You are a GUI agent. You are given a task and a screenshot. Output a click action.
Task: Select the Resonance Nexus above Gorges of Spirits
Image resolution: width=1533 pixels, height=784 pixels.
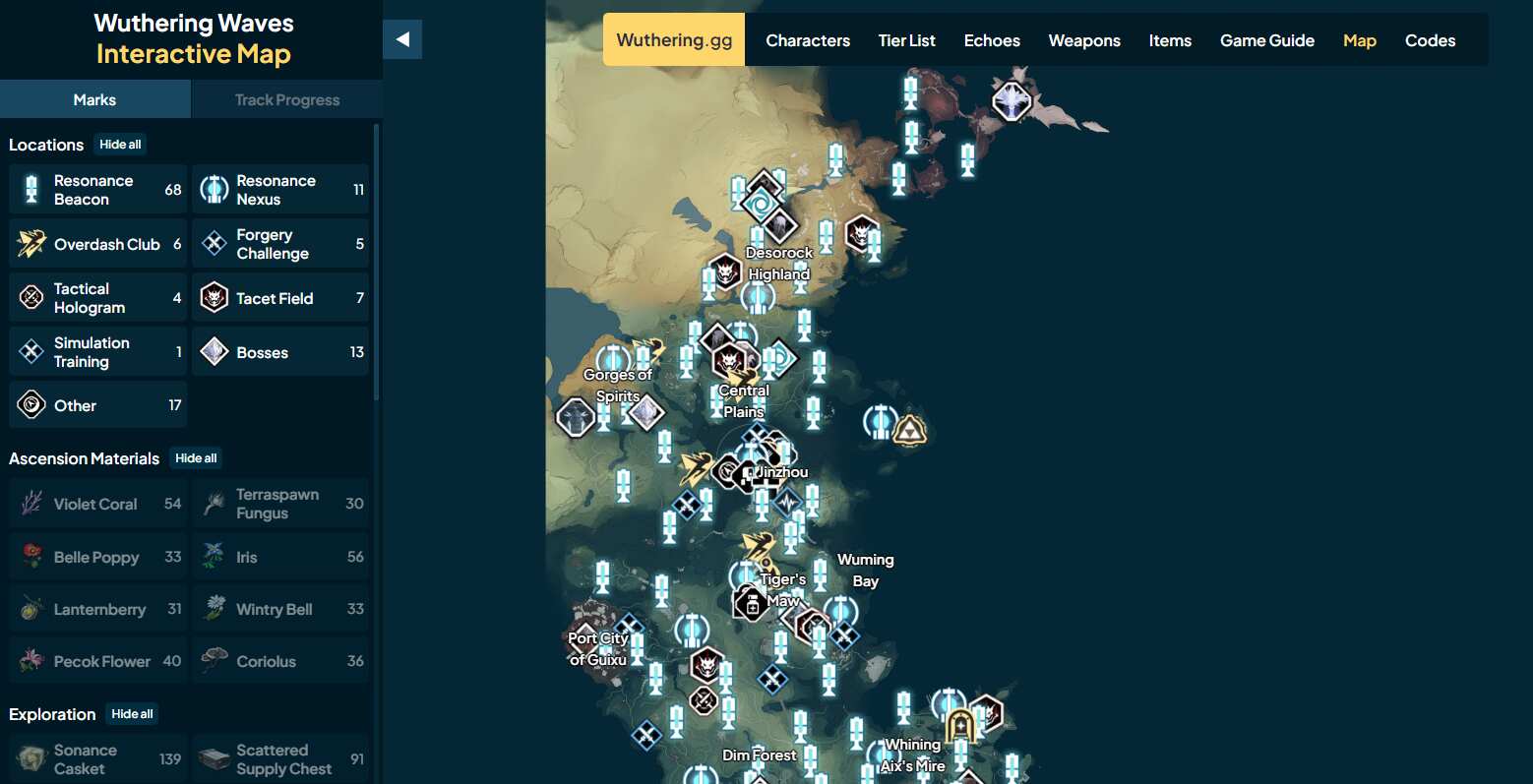point(613,360)
